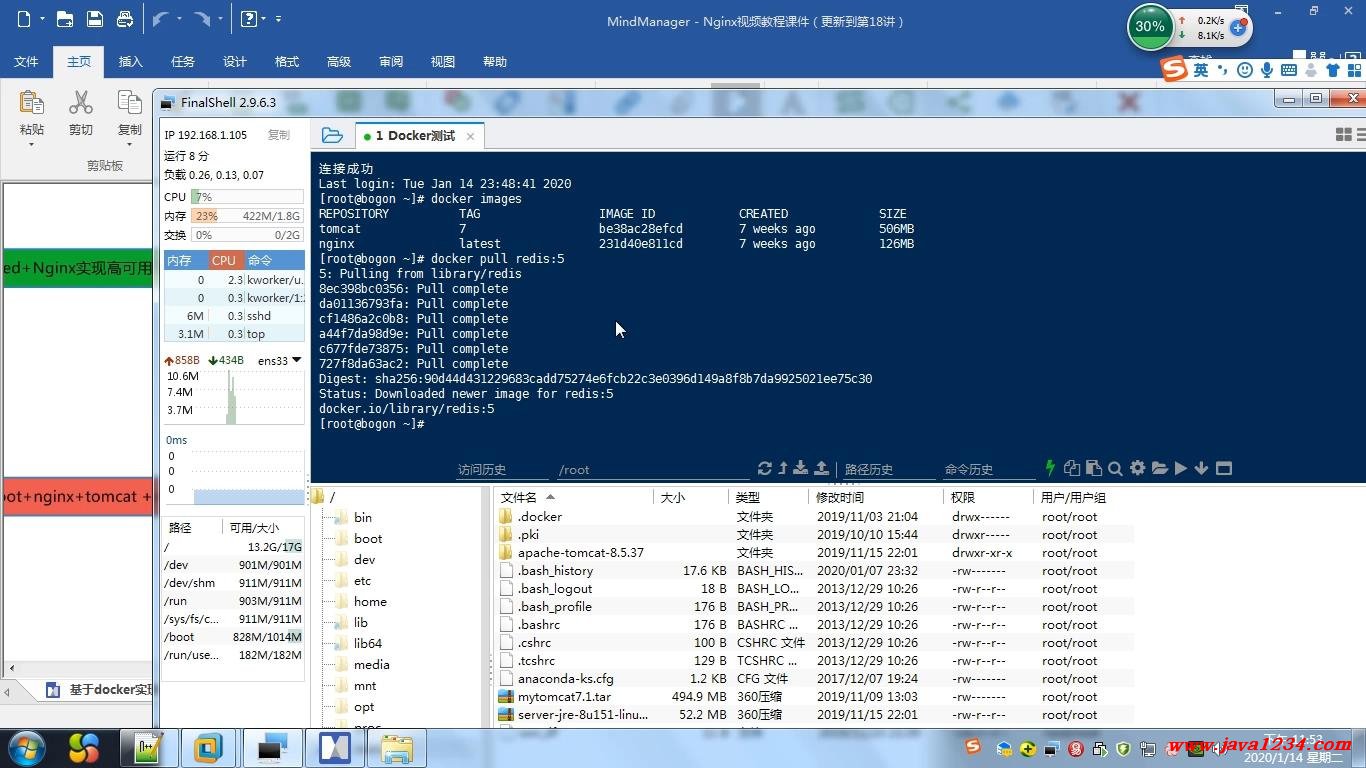Click the Redo arrow in MindManager toolbar

pos(201,18)
